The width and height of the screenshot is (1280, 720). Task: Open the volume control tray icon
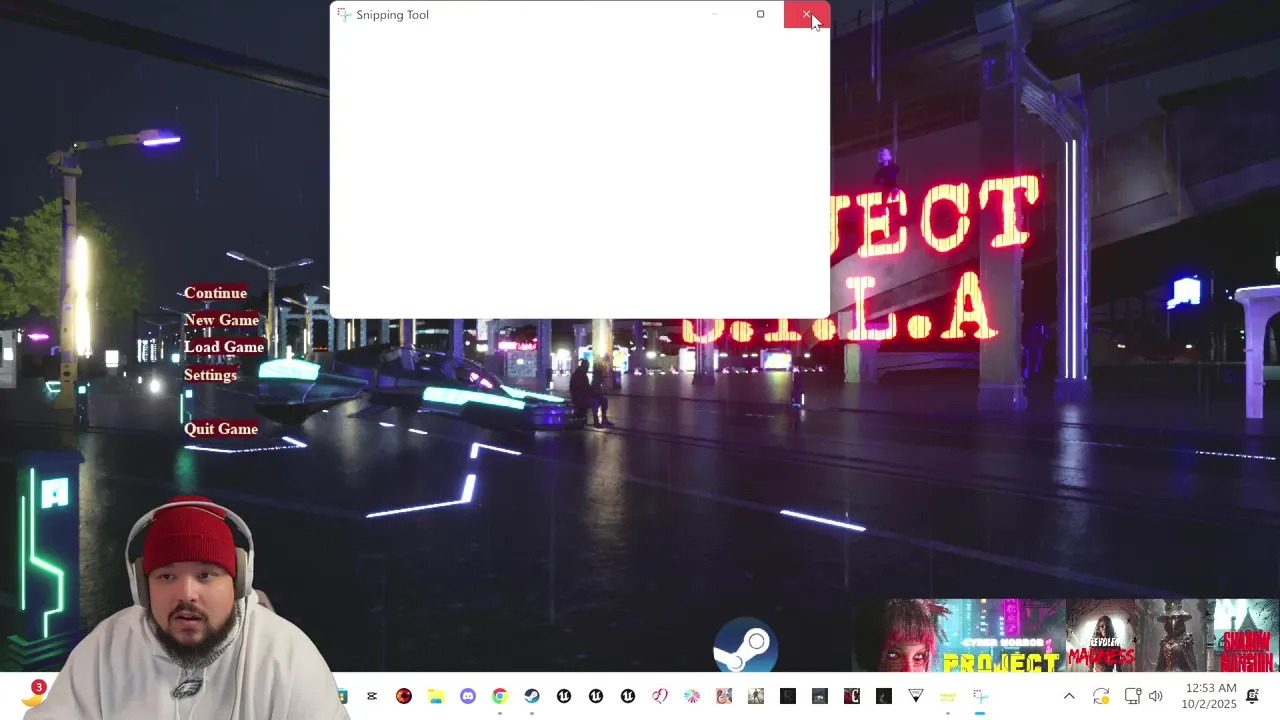point(1156,696)
